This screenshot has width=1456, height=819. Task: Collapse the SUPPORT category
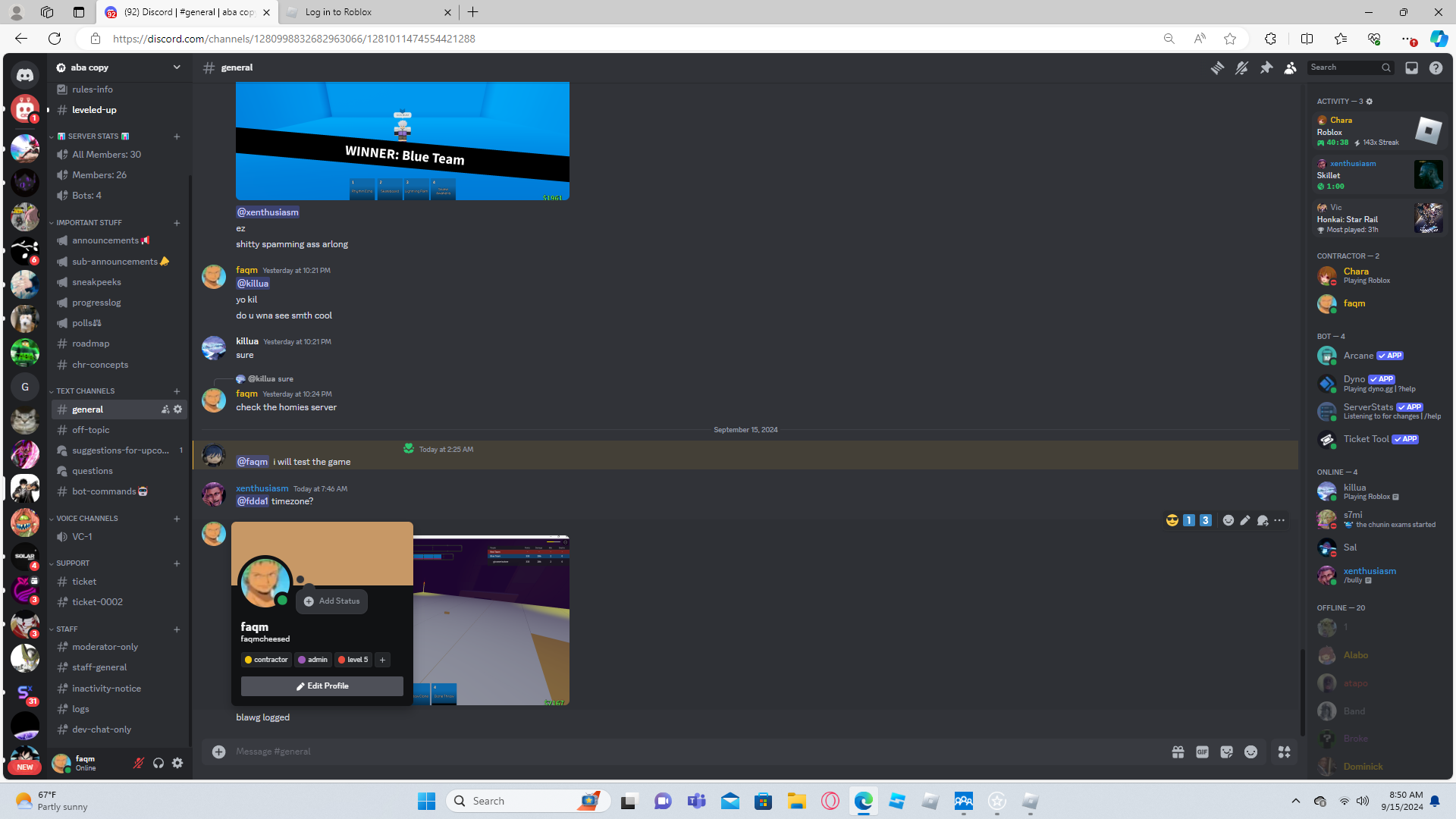(x=69, y=563)
